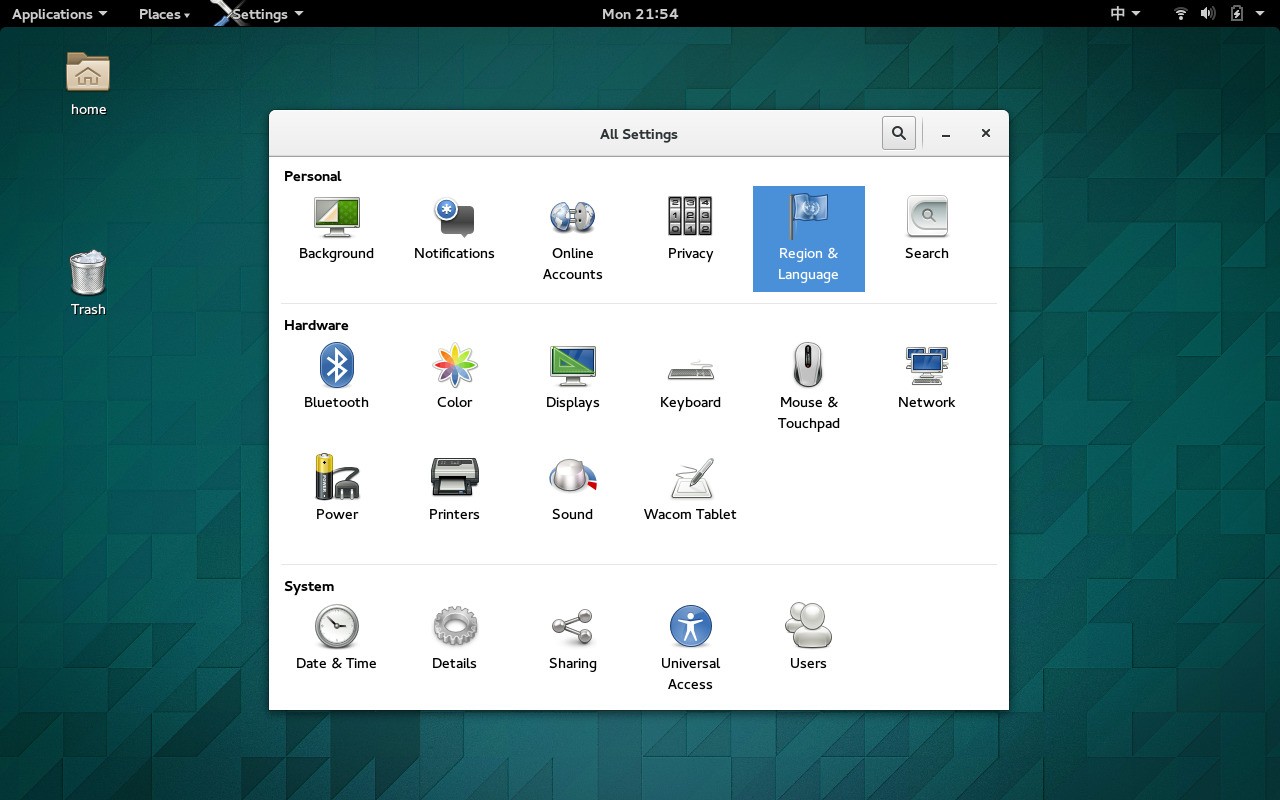The height and width of the screenshot is (800, 1280).
Task: Open the input method indicator dropdown
Action: coord(1122,13)
